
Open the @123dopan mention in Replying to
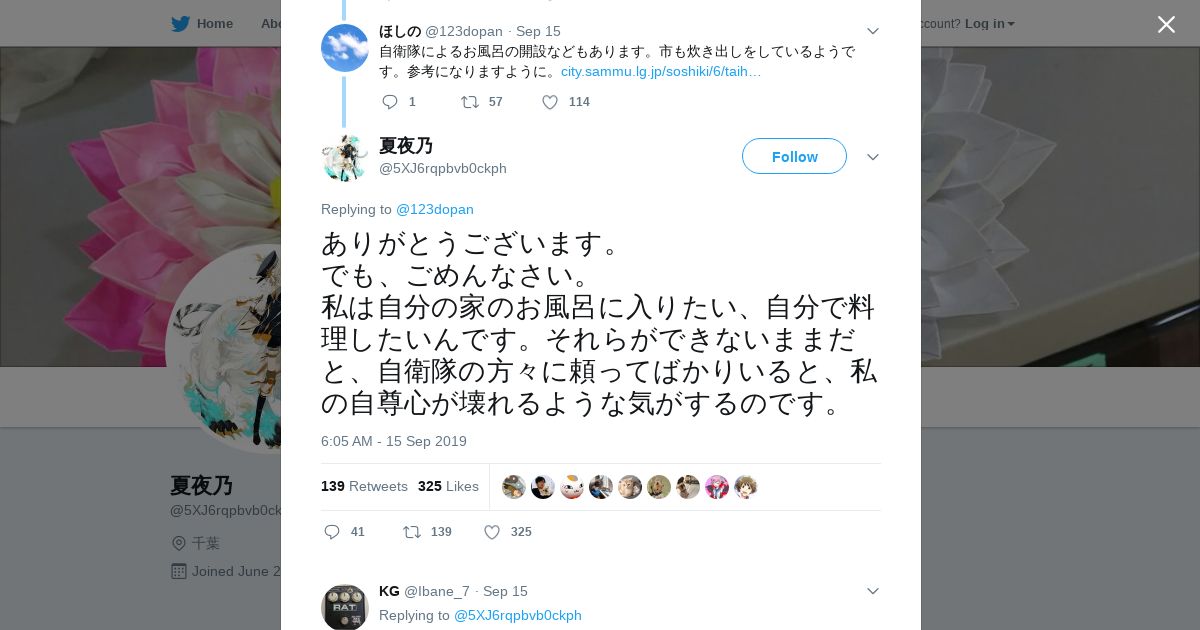435,209
